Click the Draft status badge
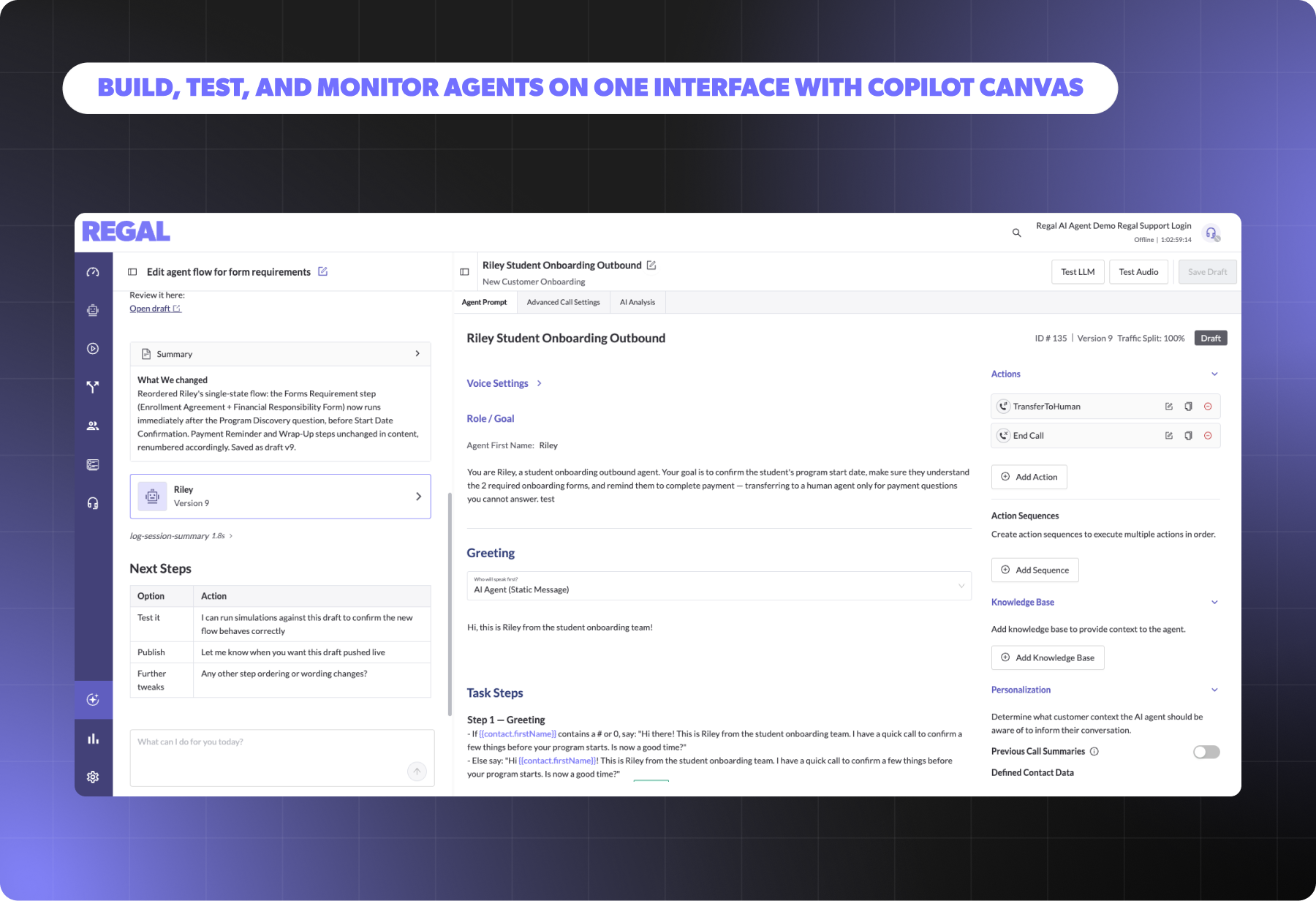Viewport: 1316px width, 901px height. pyautogui.click(x=1211, y=338)
